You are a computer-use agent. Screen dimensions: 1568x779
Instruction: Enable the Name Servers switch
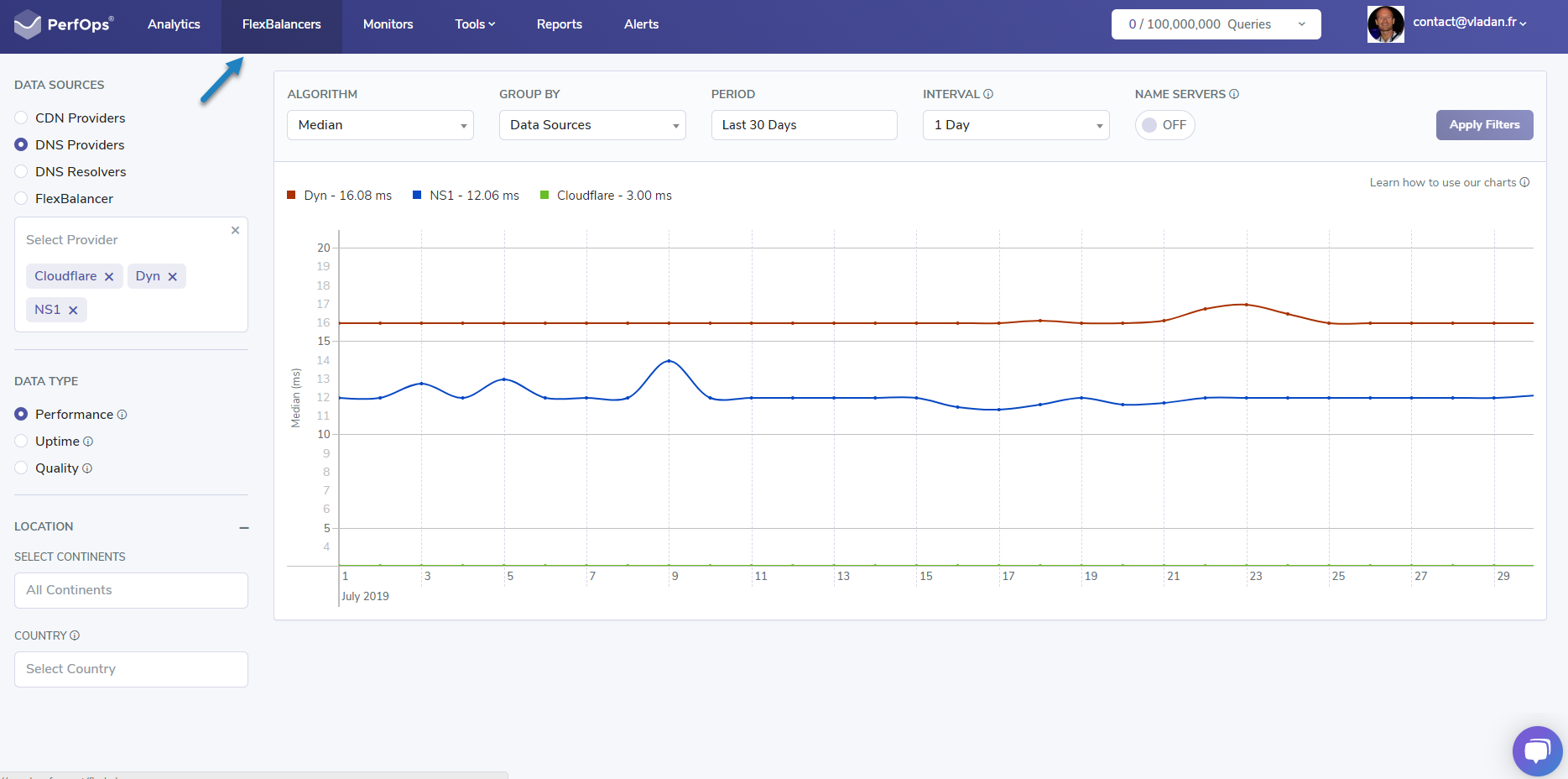(1164, 124)
